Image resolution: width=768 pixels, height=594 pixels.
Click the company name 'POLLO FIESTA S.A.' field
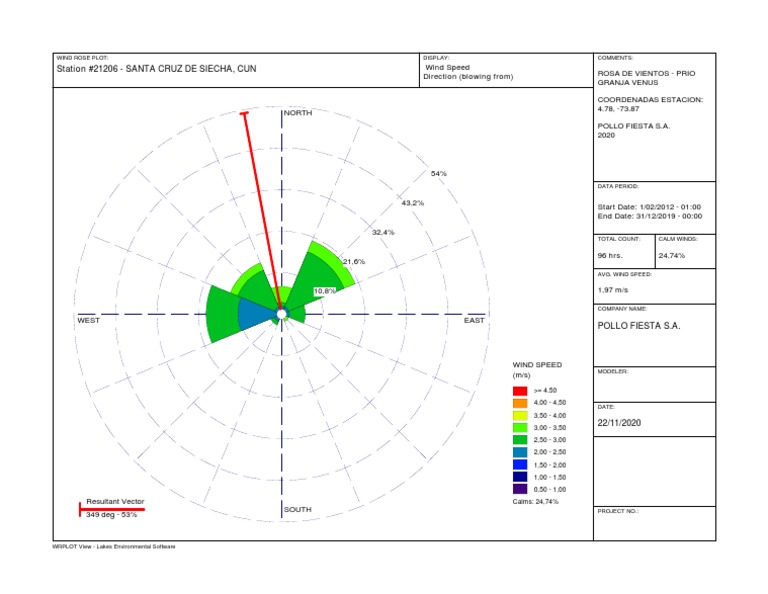pyautogui.click(x=639, y=326)
